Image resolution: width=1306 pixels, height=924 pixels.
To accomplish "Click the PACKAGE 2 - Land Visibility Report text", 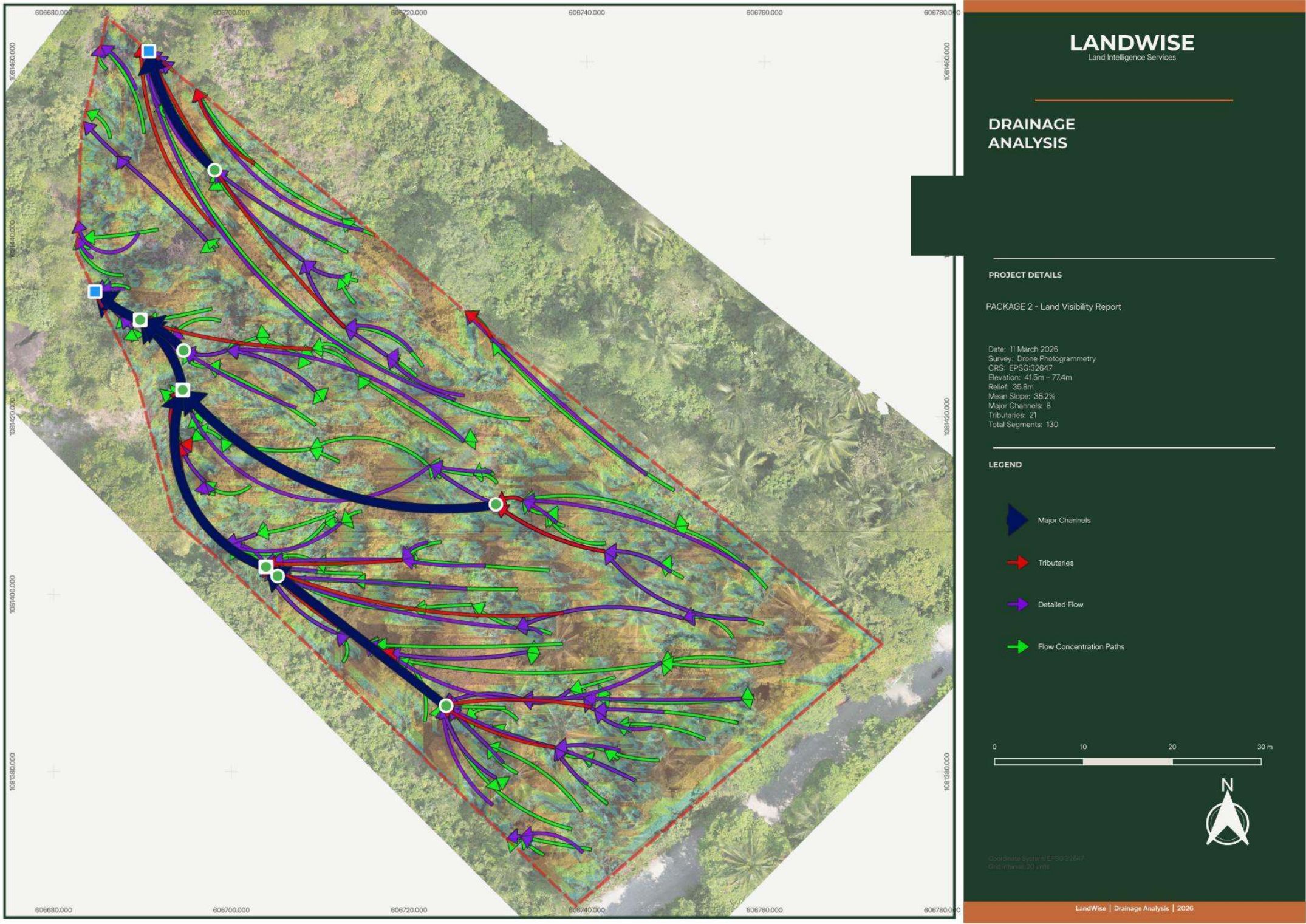I will point(1053,307).
